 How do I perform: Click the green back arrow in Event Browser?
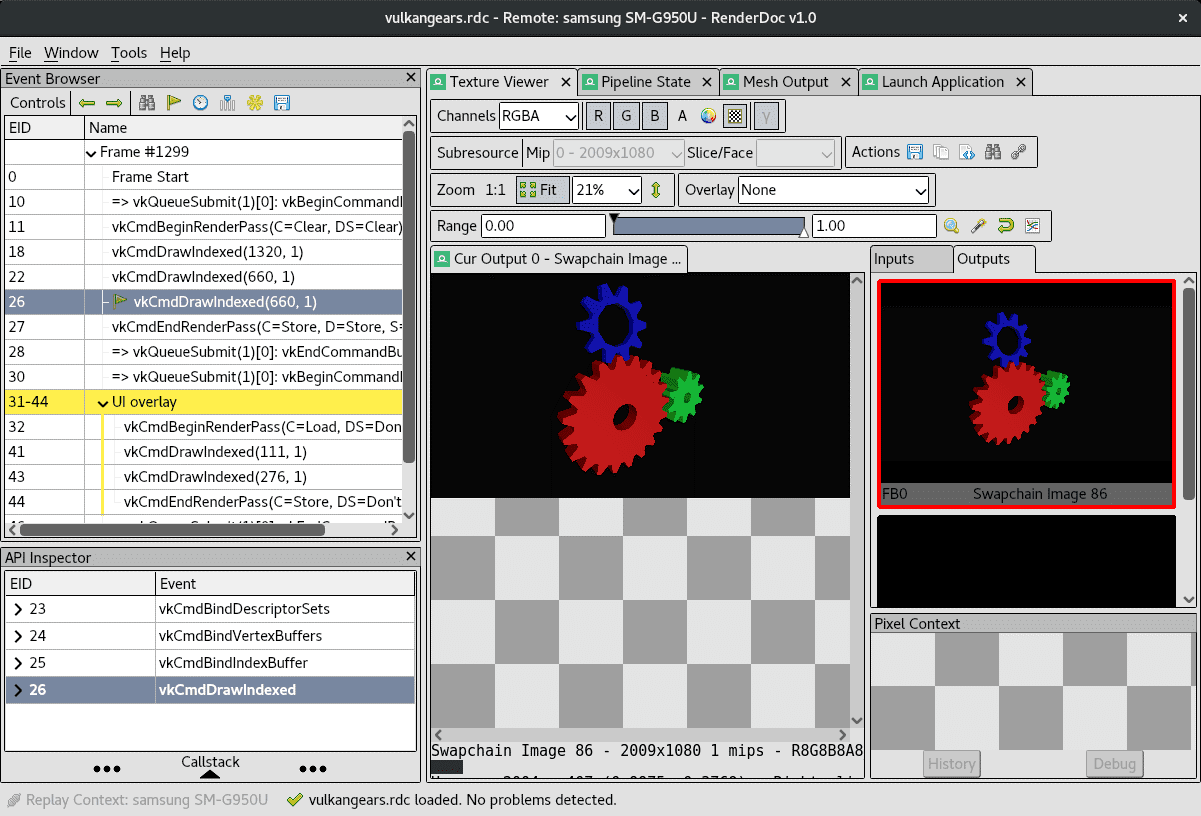tap(87, 103)
